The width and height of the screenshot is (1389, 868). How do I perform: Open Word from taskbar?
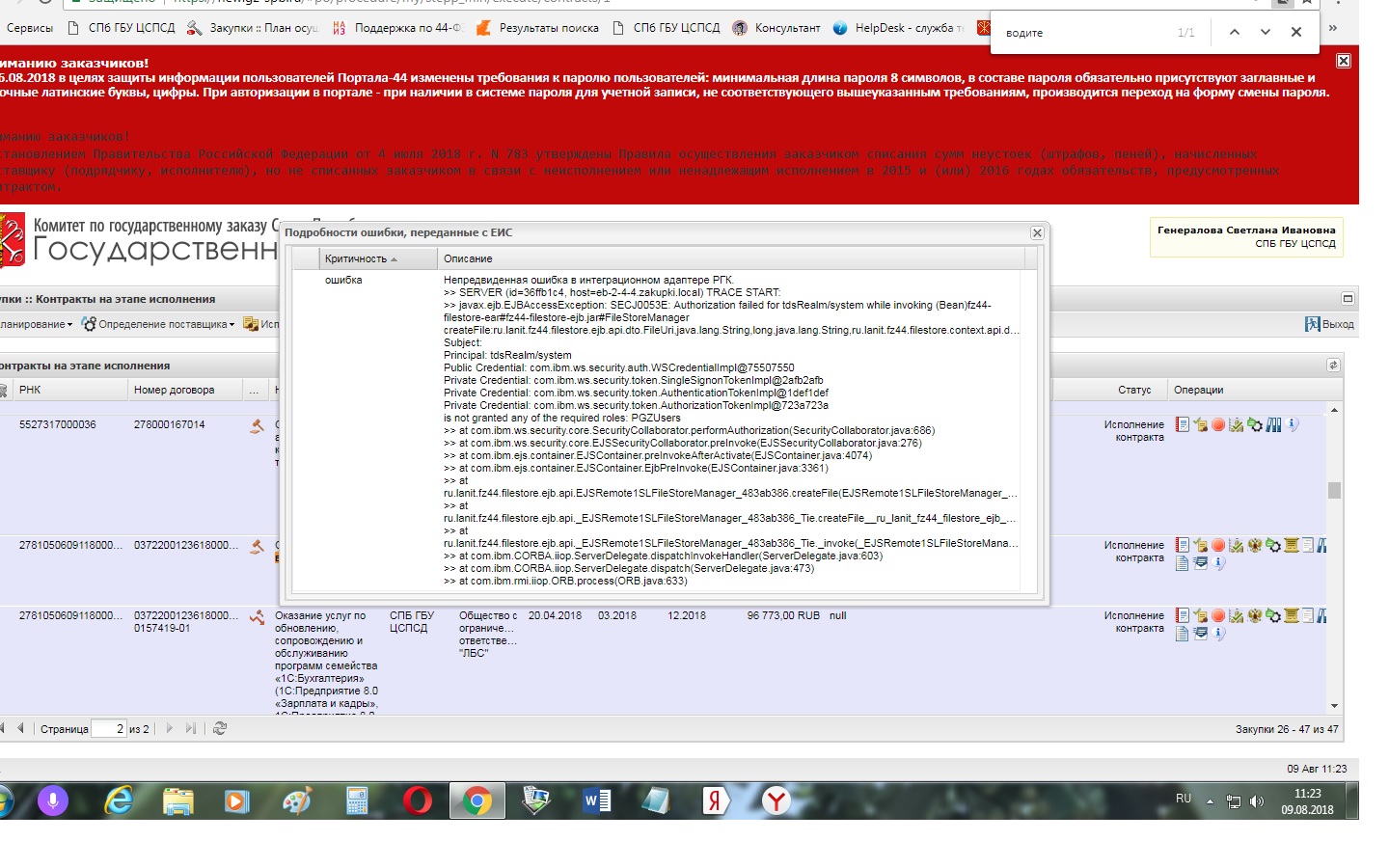click(596, 800)
